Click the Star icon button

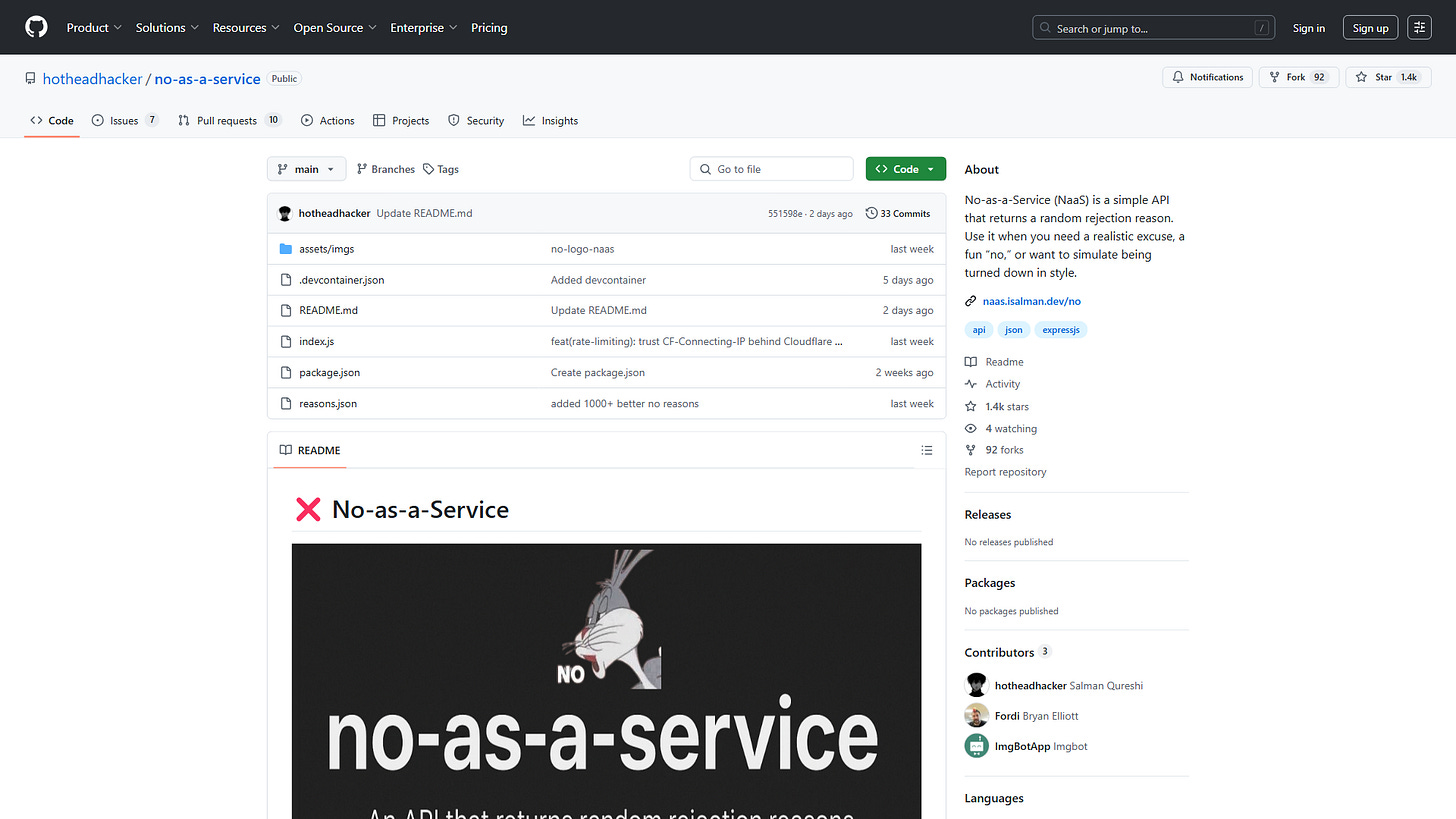click(1362, 77)
